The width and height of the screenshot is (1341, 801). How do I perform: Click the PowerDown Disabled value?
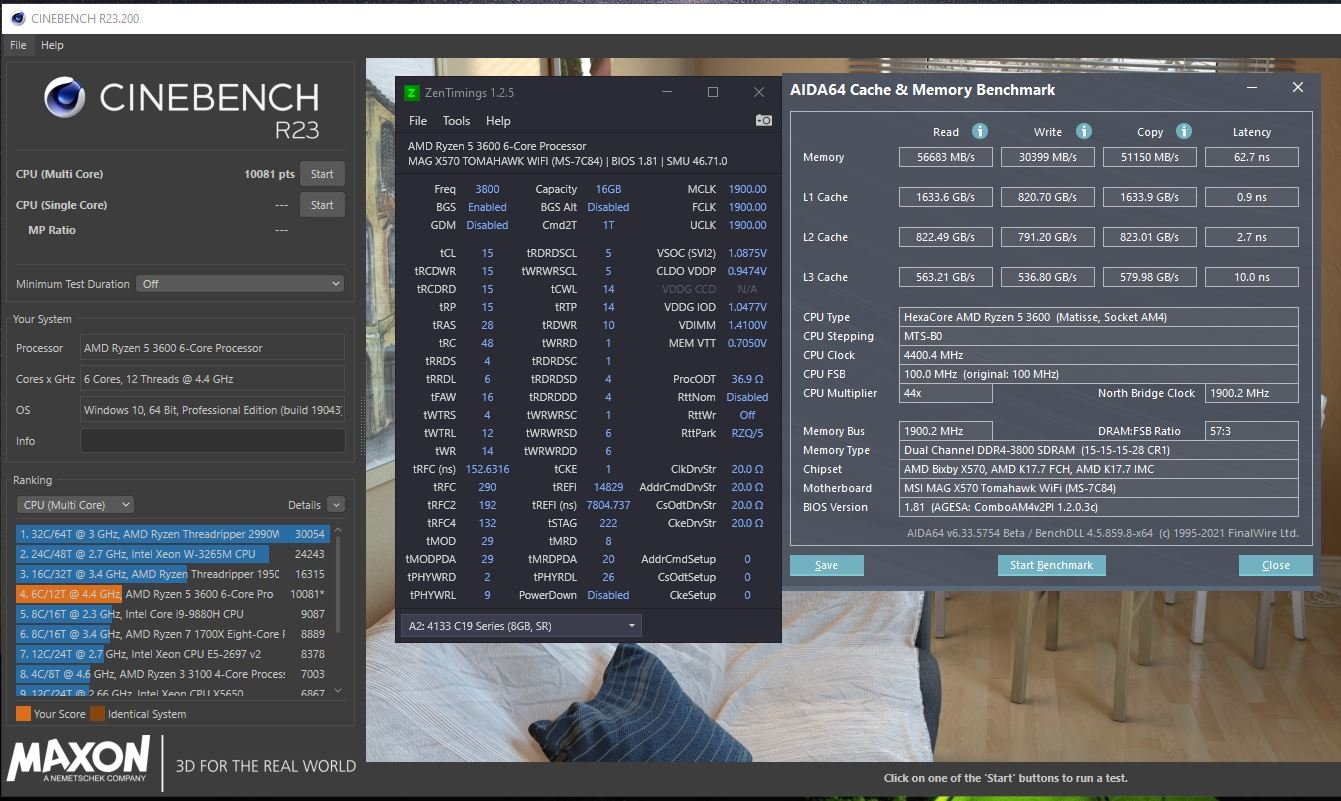608,595
